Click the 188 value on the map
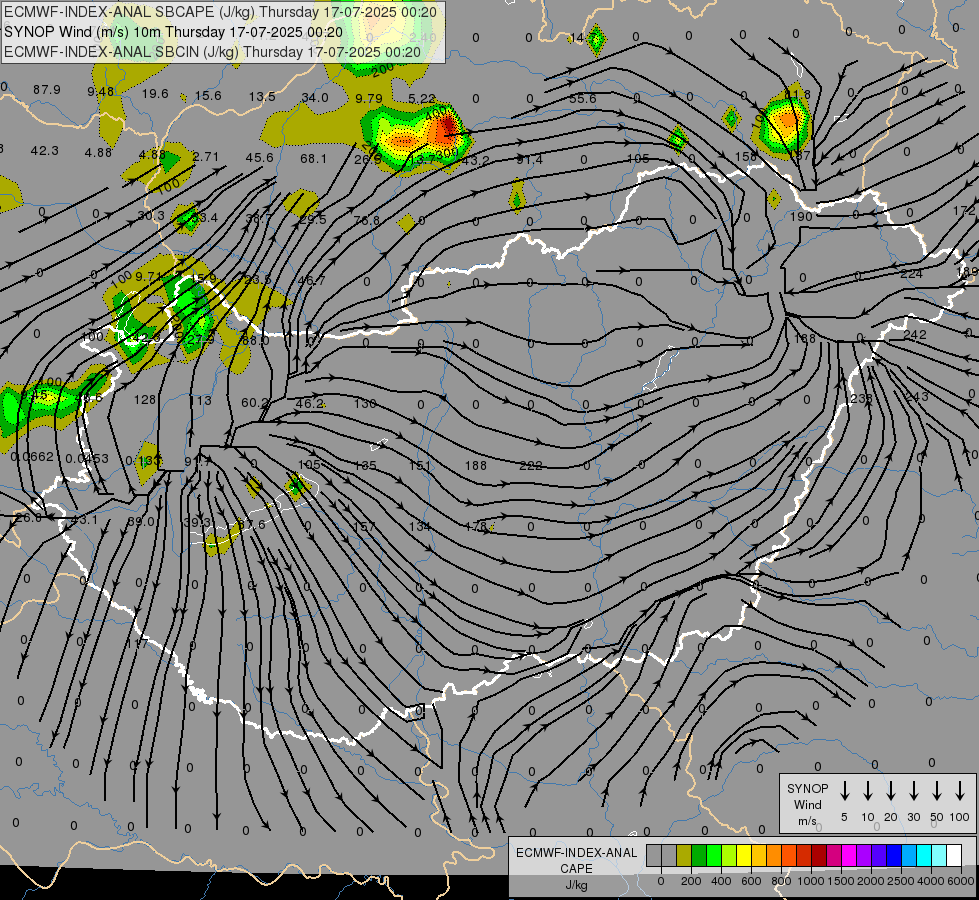Screen dimensions: 979x900 tap(476, 465)
